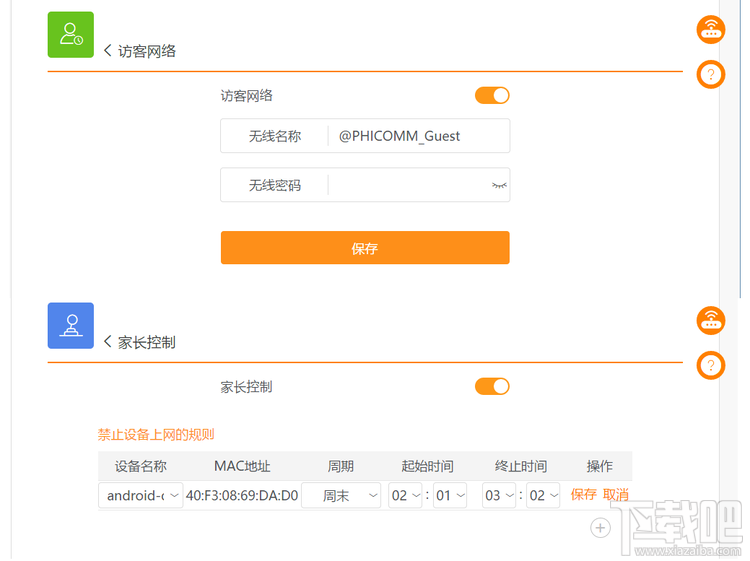Click the 周期 column header
Screen dimensions: 750x561
pyautogui.click(x=341, y=466)
